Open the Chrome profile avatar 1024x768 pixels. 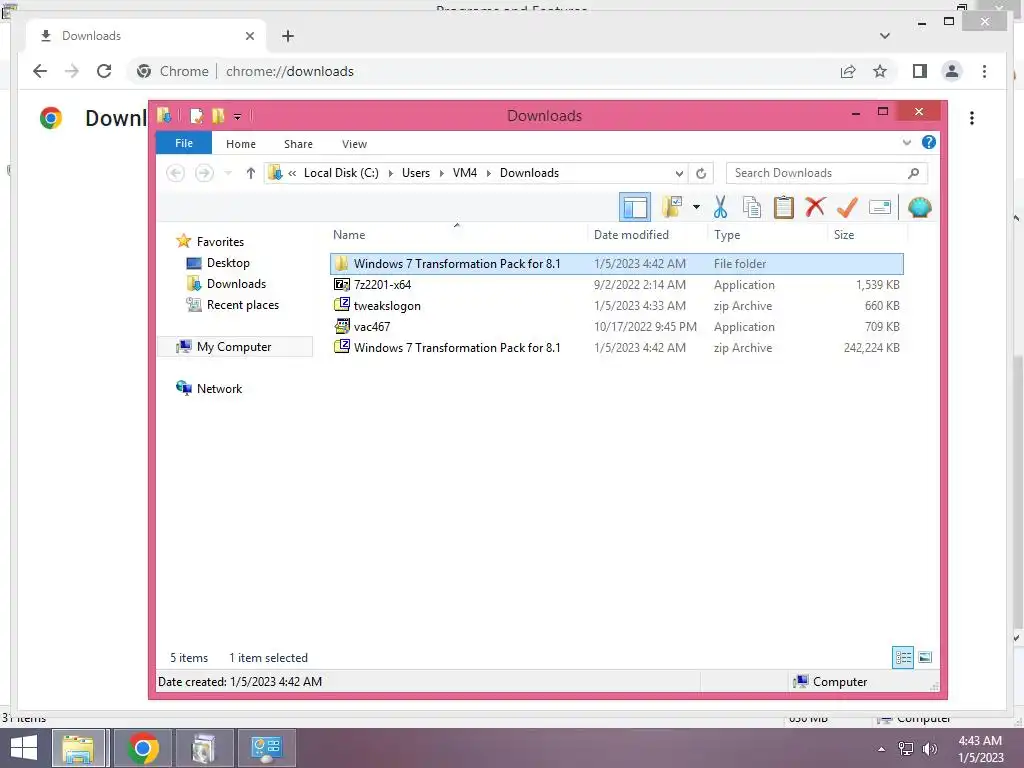click(x=952, y=71)
